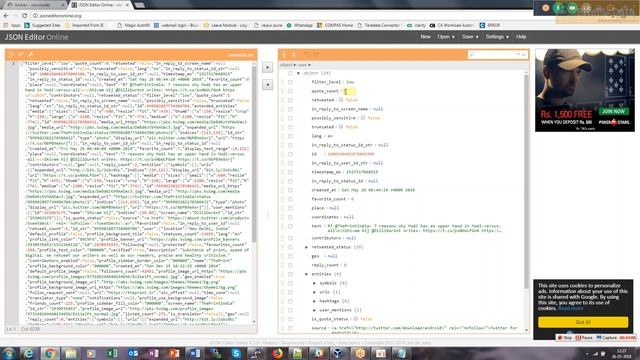Toggle the possibly_sensitive boolean checkbox
This screenshot has width=640, height=360.
tap(362, 118)
